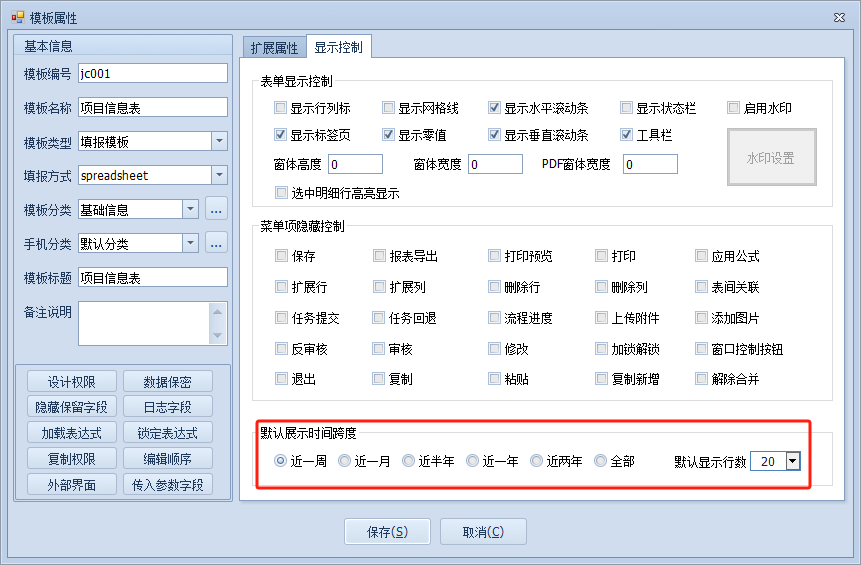Open the 设计权限 settings button
Image resolution: width=861 pixels, height=565 pixels.
coord(72,381)
